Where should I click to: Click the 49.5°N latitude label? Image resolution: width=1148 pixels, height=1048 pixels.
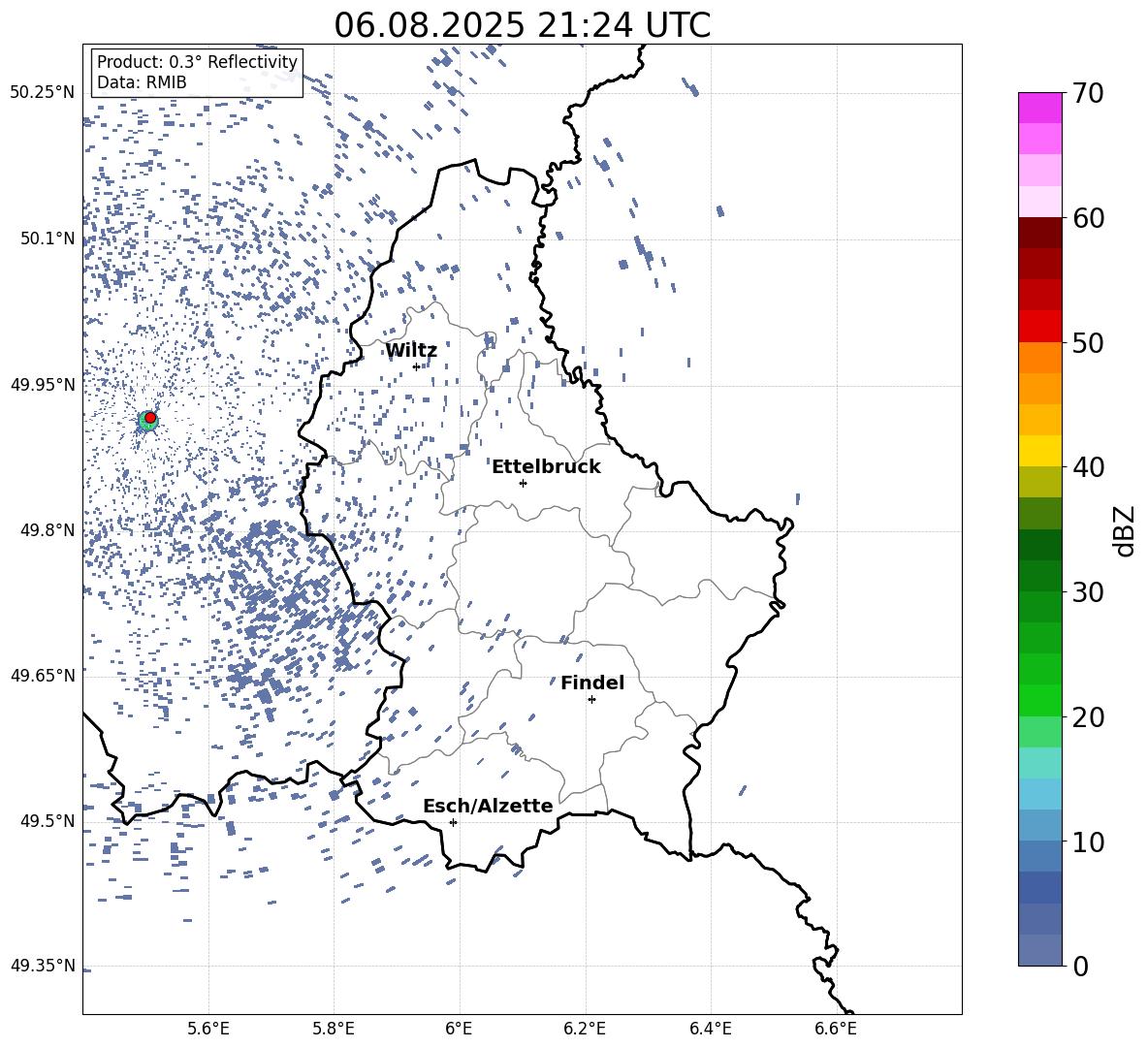[48, 820]
